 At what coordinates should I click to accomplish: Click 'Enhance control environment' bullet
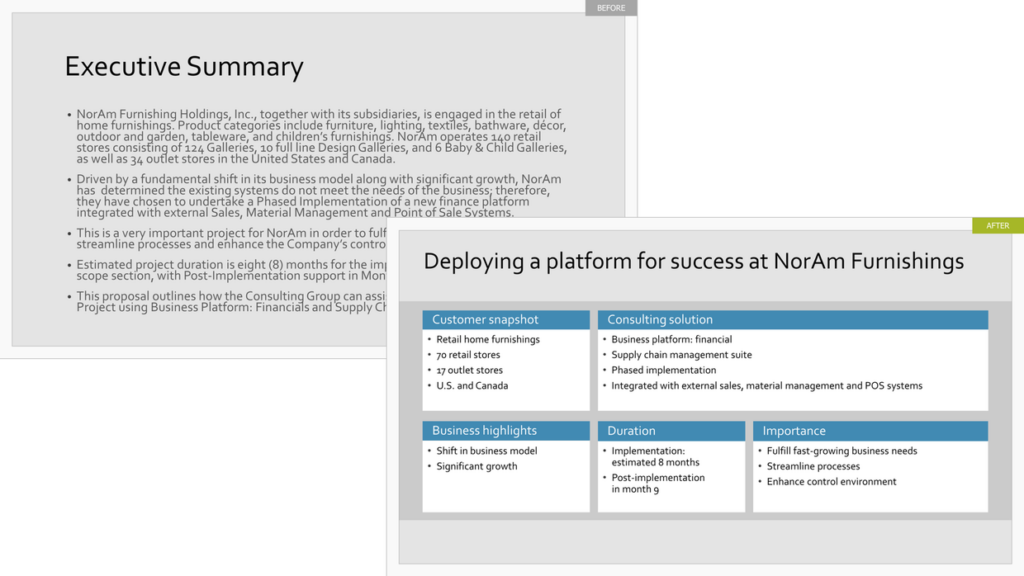coord(831,482)
